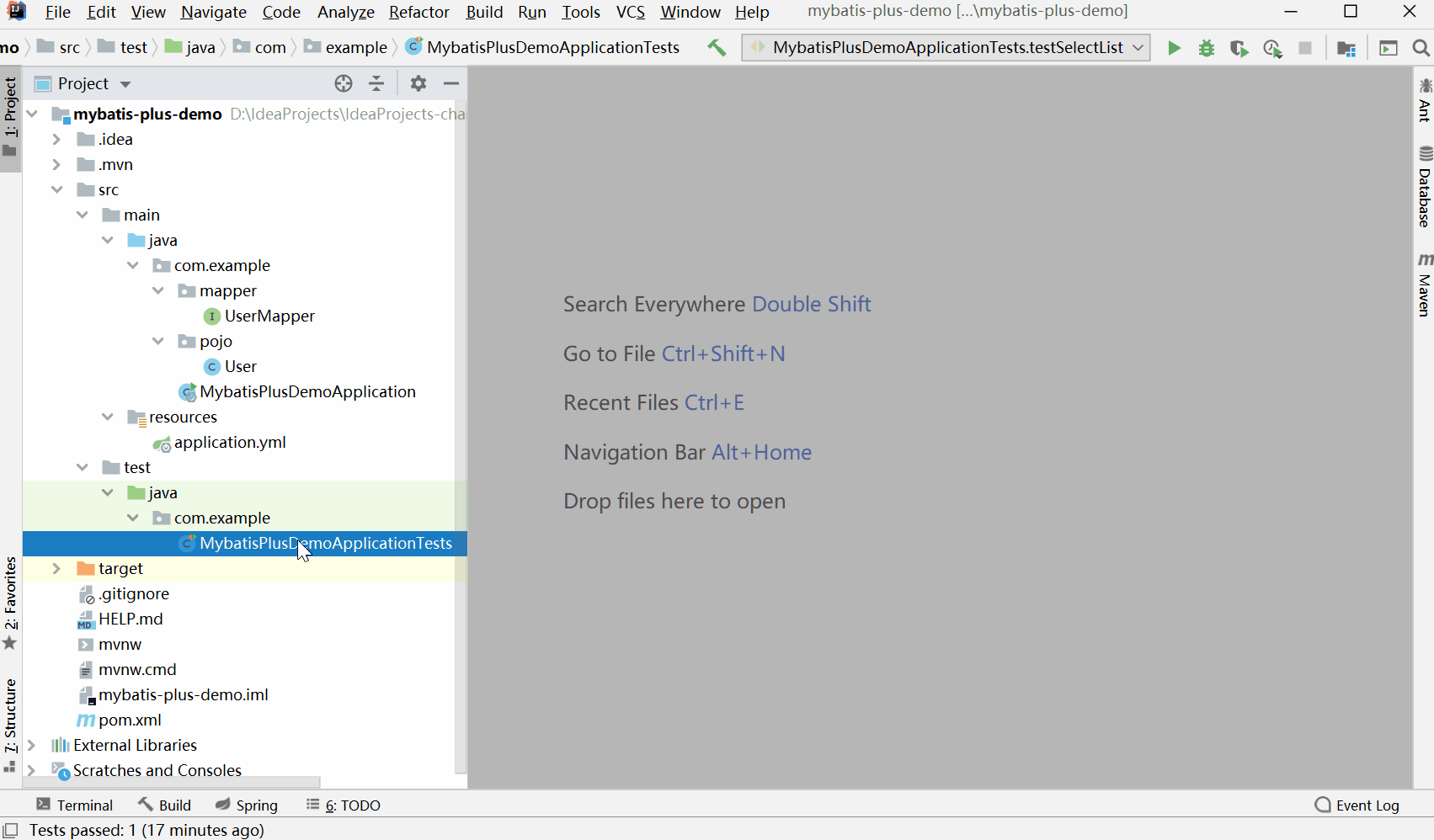Open Project panel gear settings
The height and width of the screenshot is (840, 1434).
tap(418, 83)
